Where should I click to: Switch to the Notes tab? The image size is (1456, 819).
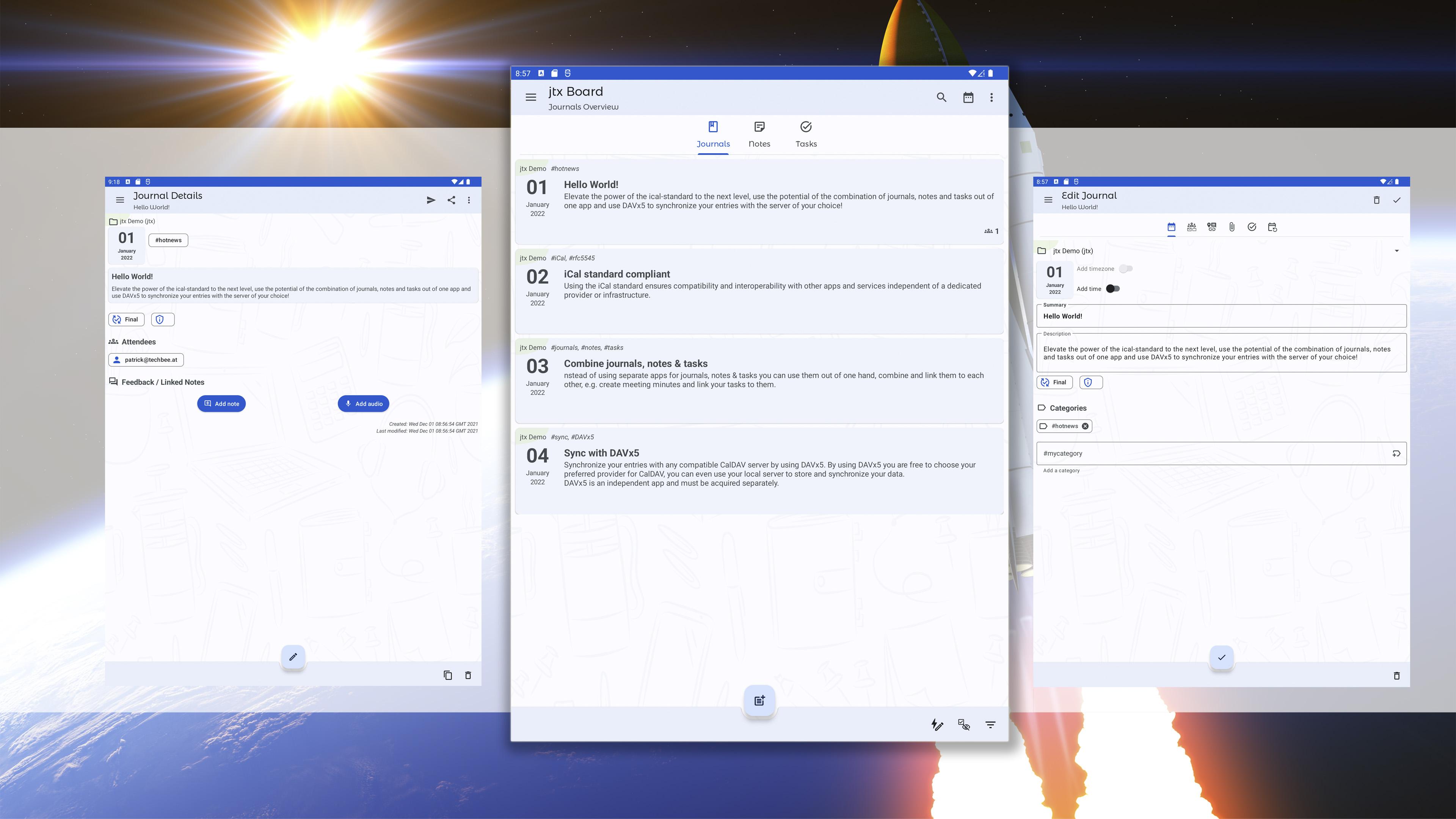759,135
